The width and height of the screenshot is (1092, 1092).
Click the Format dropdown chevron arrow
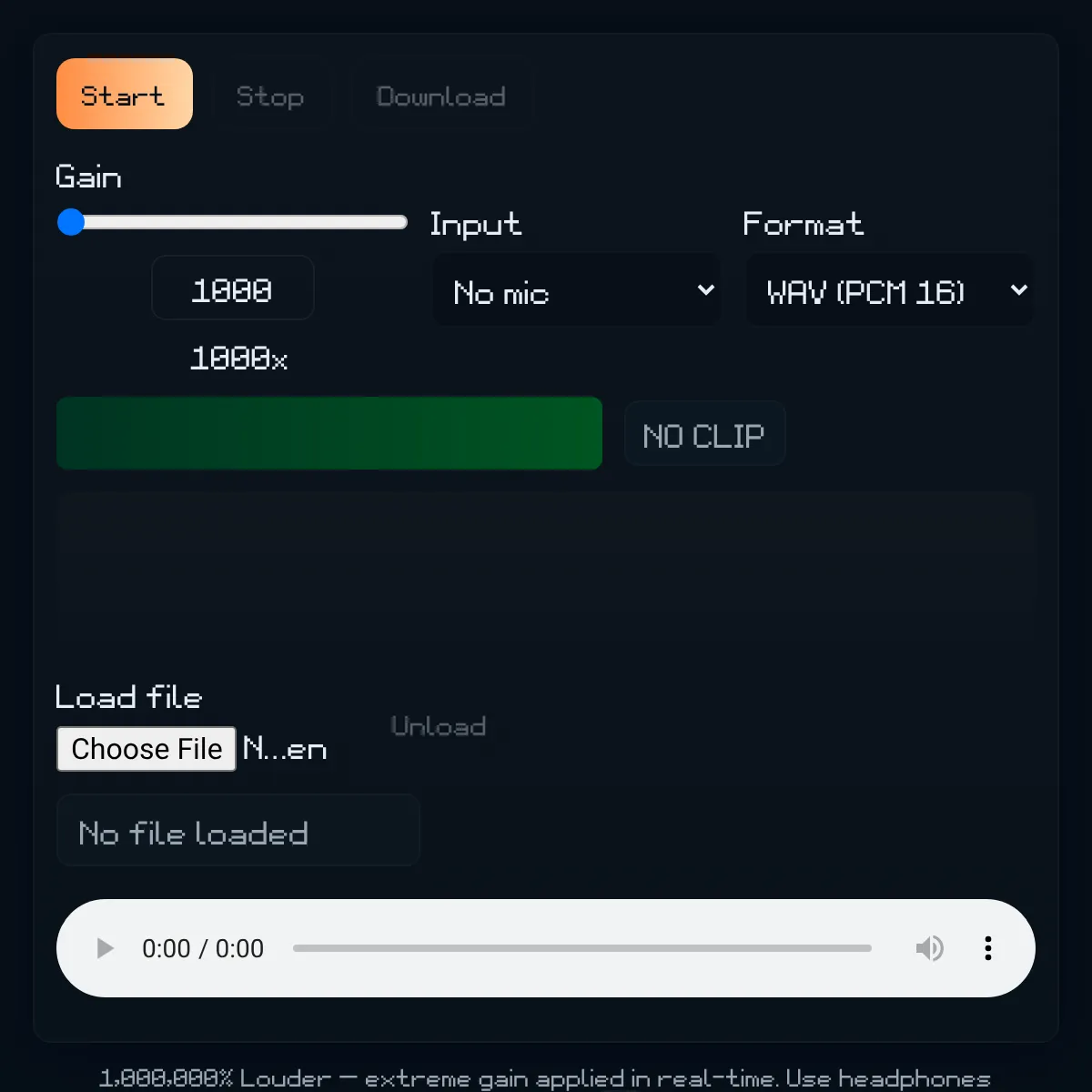(1018, 290)
